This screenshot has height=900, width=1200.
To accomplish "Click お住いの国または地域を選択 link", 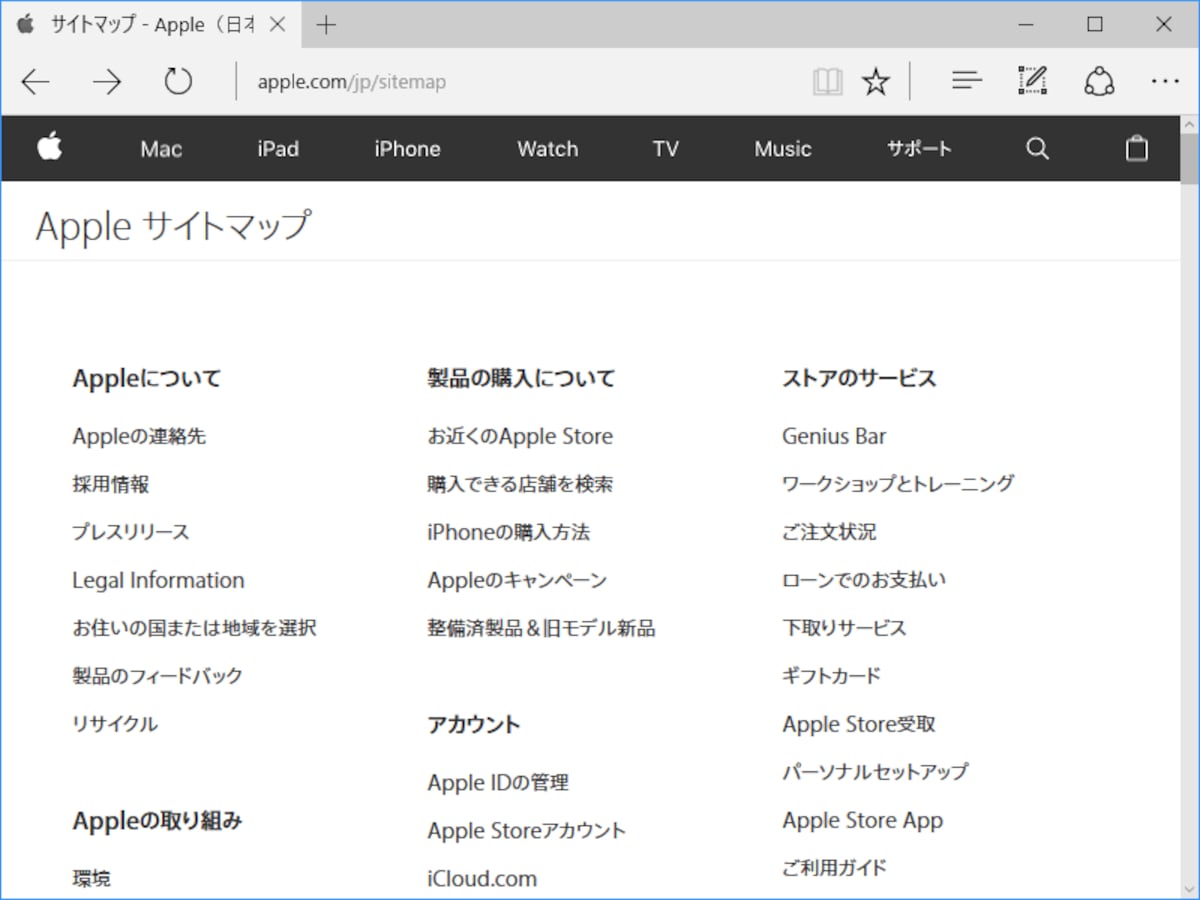I will coord(194,628).
